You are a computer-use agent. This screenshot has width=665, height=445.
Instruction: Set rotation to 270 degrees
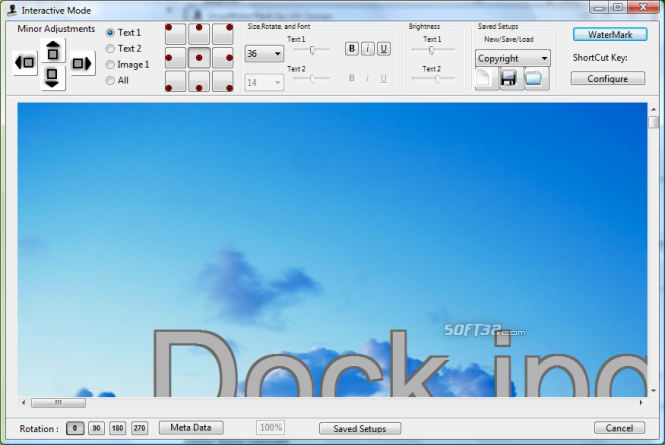pos(140,428)
